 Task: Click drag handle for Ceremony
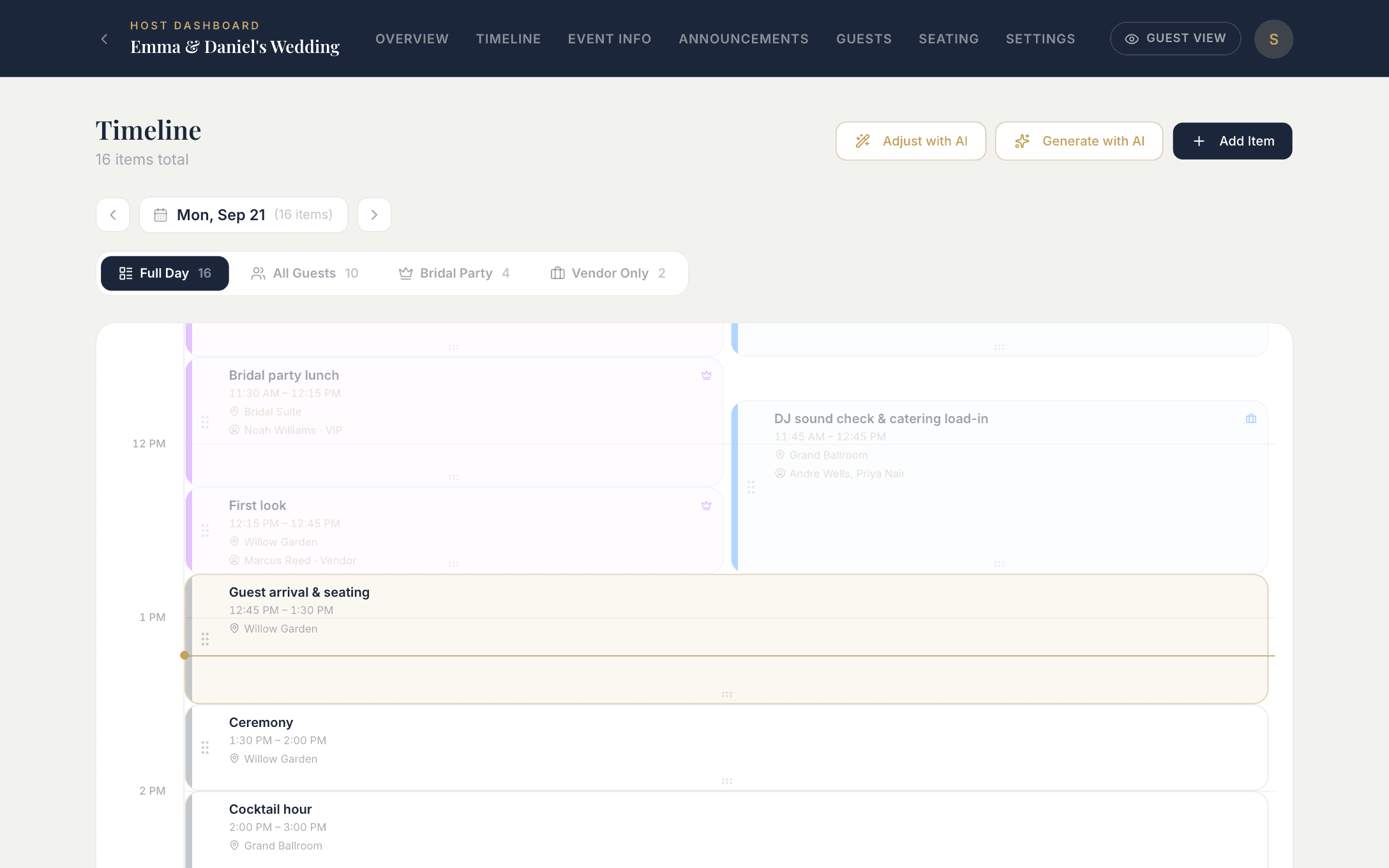point(205,747)
